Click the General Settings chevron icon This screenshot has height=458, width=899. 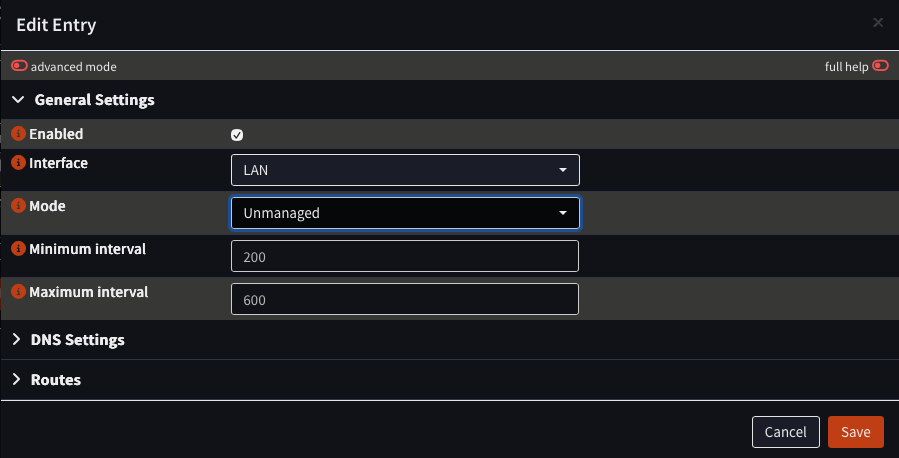click(18, 100)
